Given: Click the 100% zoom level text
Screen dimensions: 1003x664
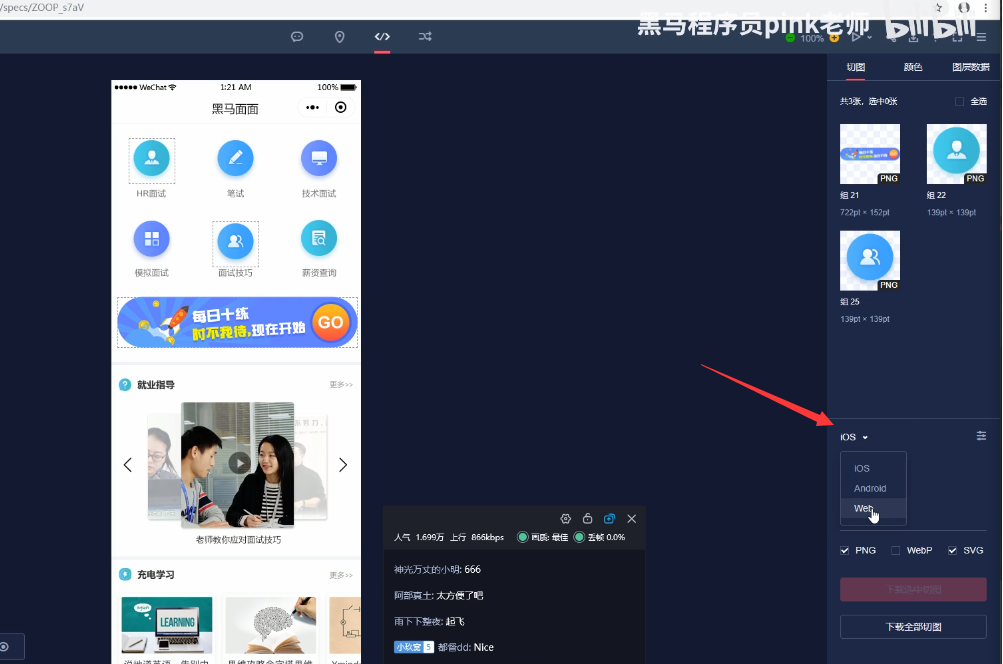Looking at the screenshot, I should (812, 38).
